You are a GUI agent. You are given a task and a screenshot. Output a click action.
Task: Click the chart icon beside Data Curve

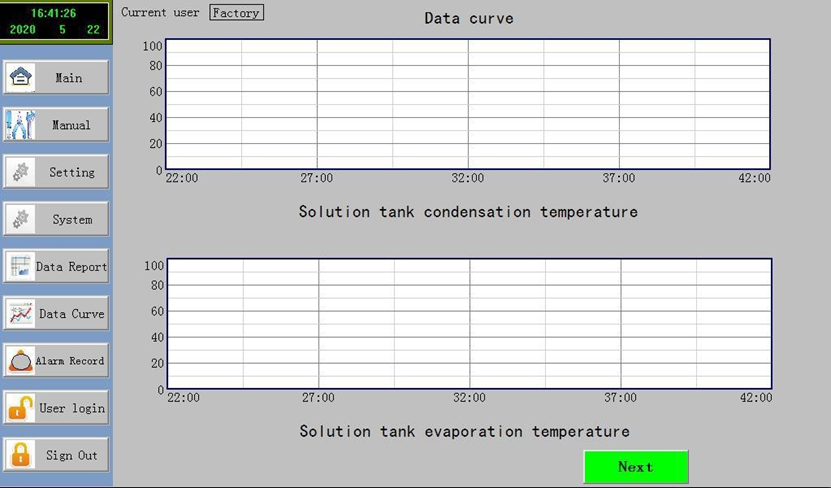coord(21,314)
